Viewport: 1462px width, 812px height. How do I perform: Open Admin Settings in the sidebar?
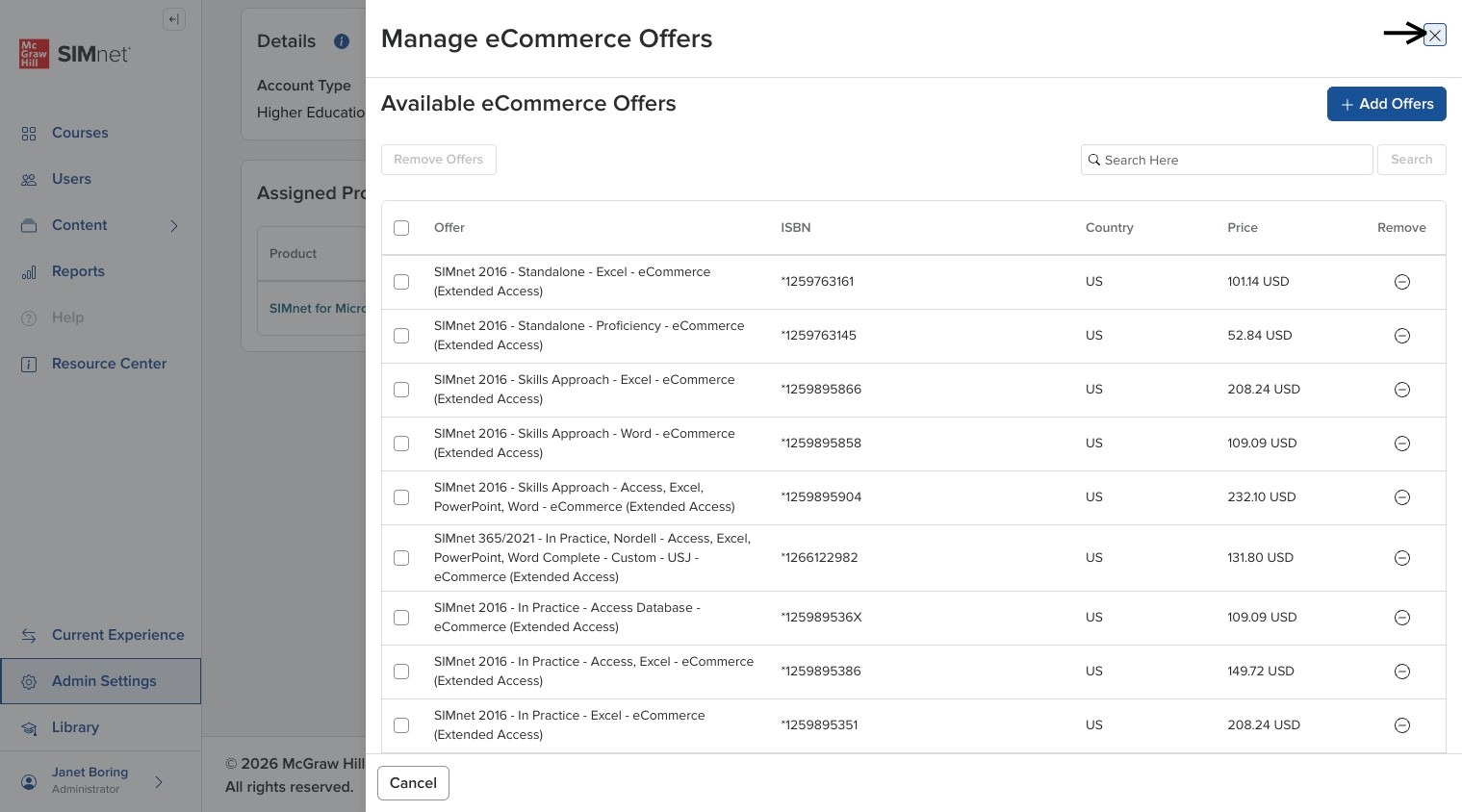[101, 681]
